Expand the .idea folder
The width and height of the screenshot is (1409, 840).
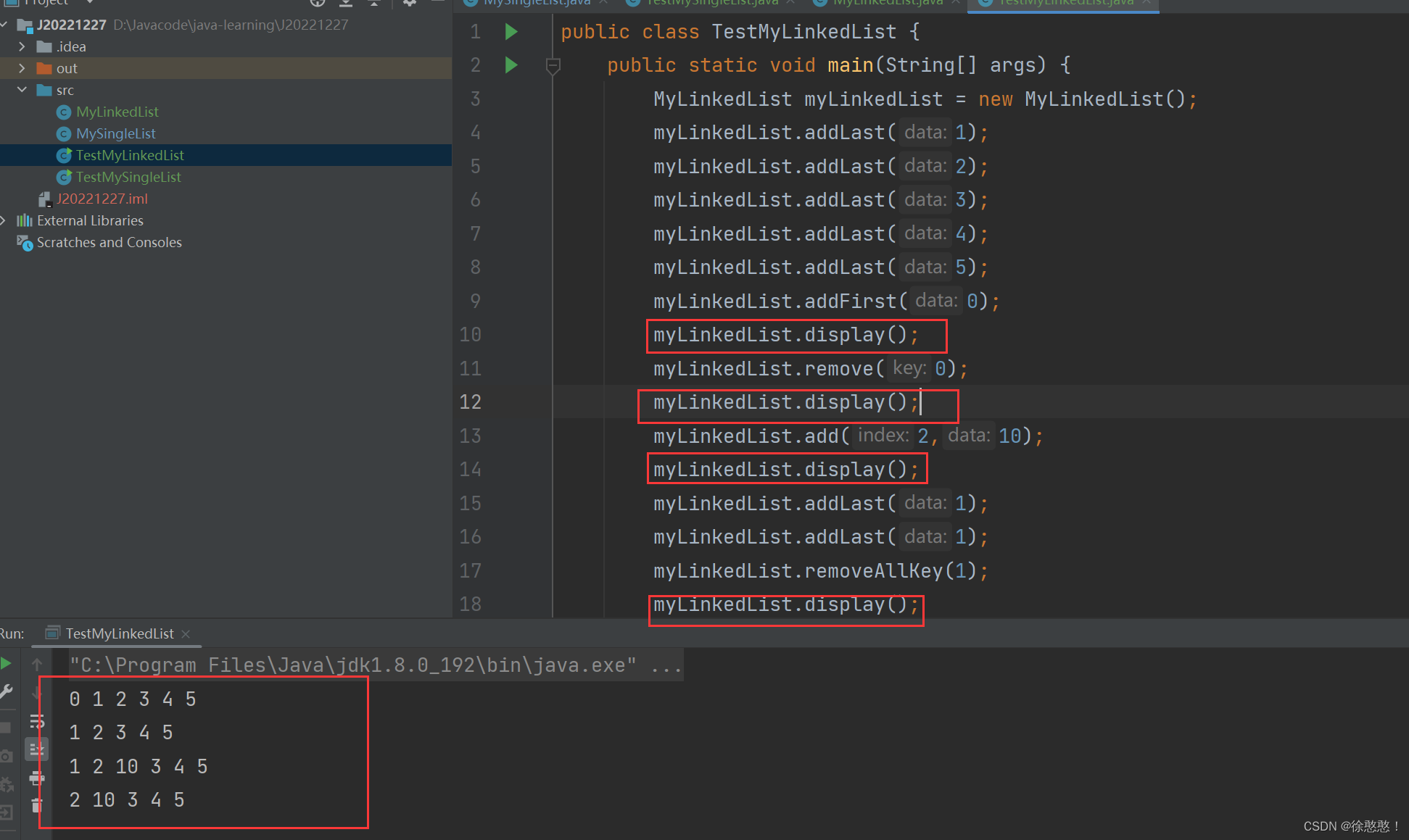tap(22, 46)
